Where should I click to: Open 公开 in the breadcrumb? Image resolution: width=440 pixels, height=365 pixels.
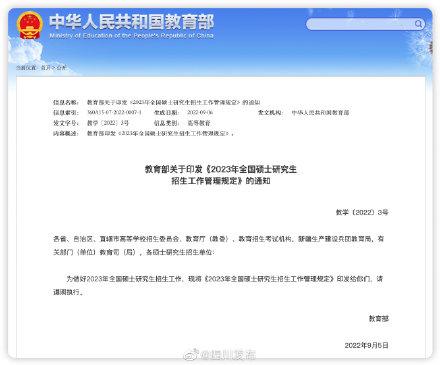point(61,68)
